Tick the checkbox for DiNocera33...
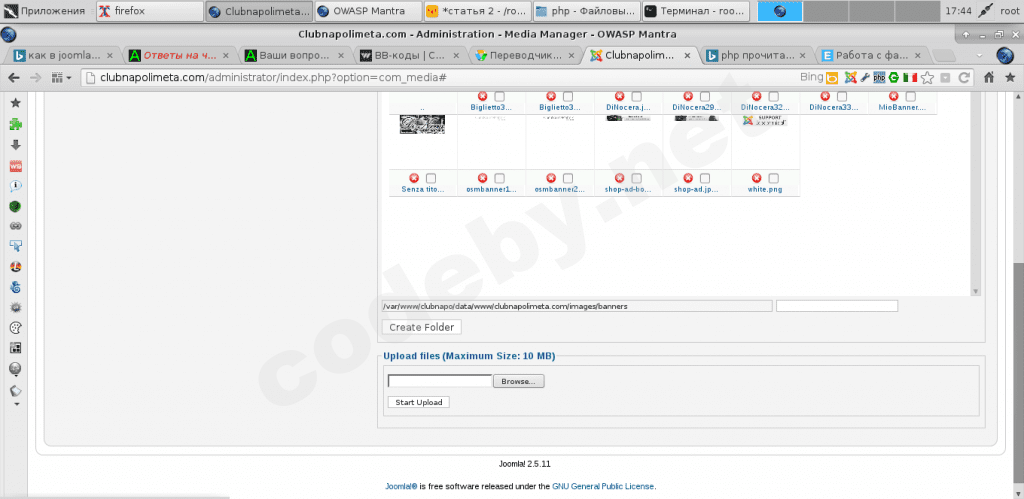Image resolution: width=1024 pixels, height=499 pixels. tap(842, 97)
